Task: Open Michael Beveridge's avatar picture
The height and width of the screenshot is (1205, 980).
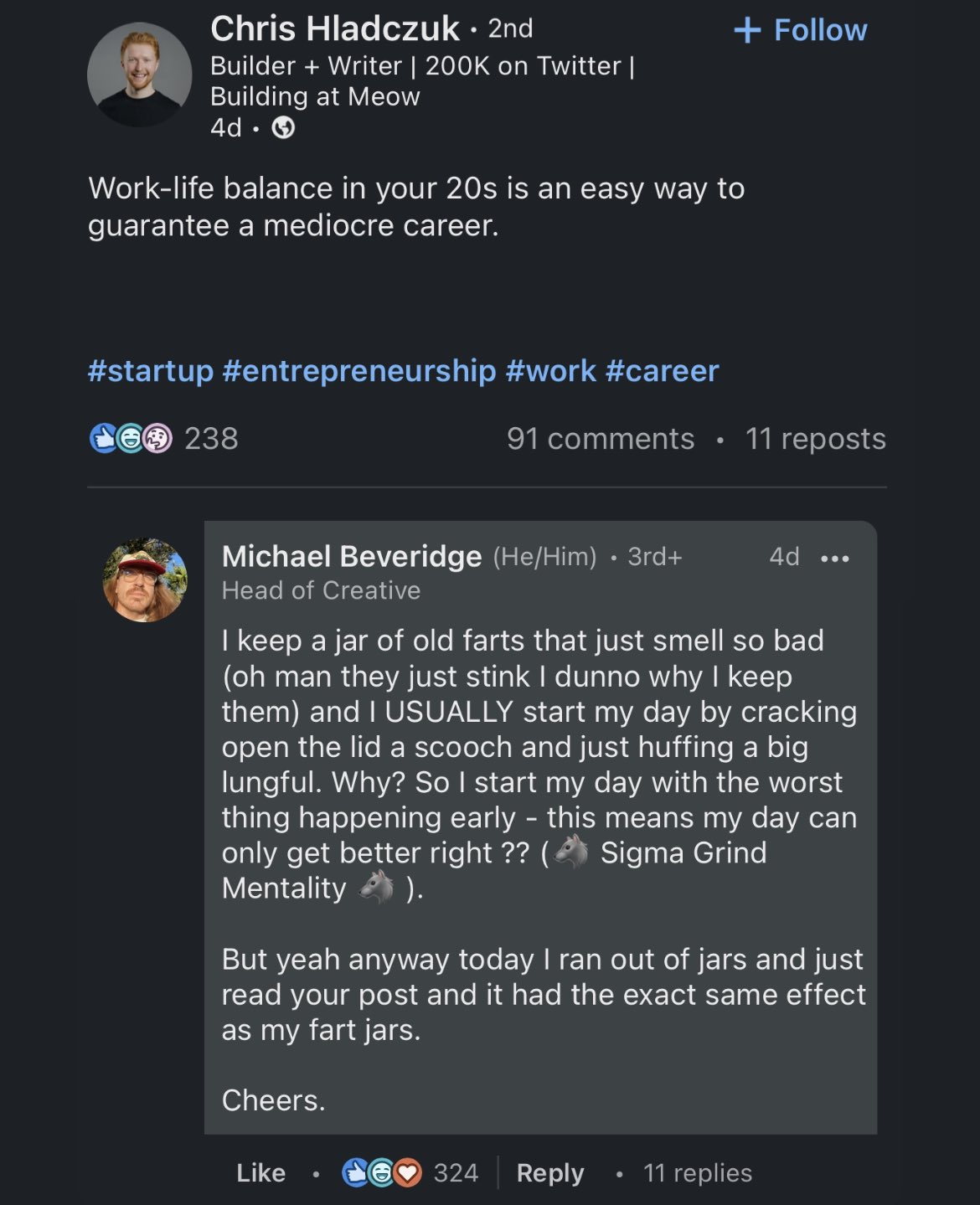Action: click(x=145, y=580)
